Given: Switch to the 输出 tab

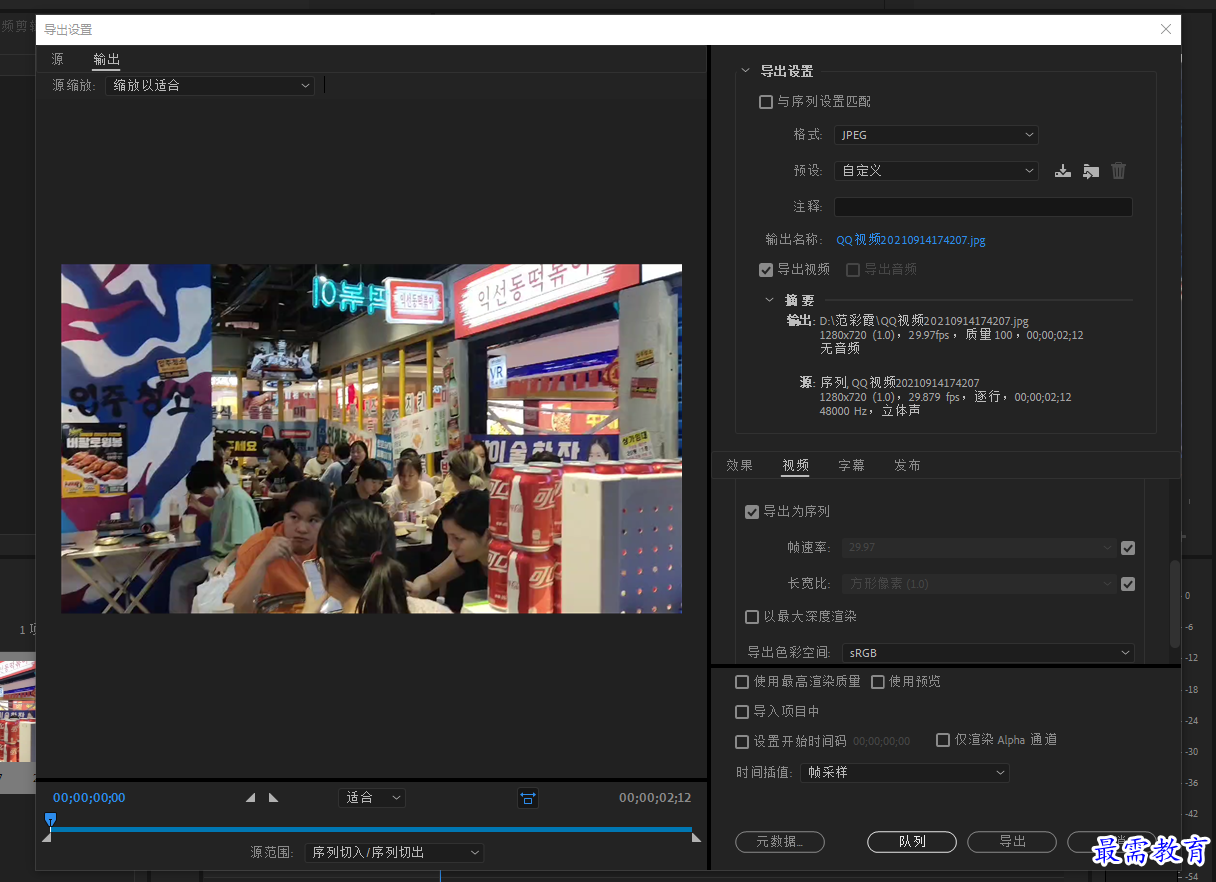Looking at the screenshot, I should tap(106, 60).
